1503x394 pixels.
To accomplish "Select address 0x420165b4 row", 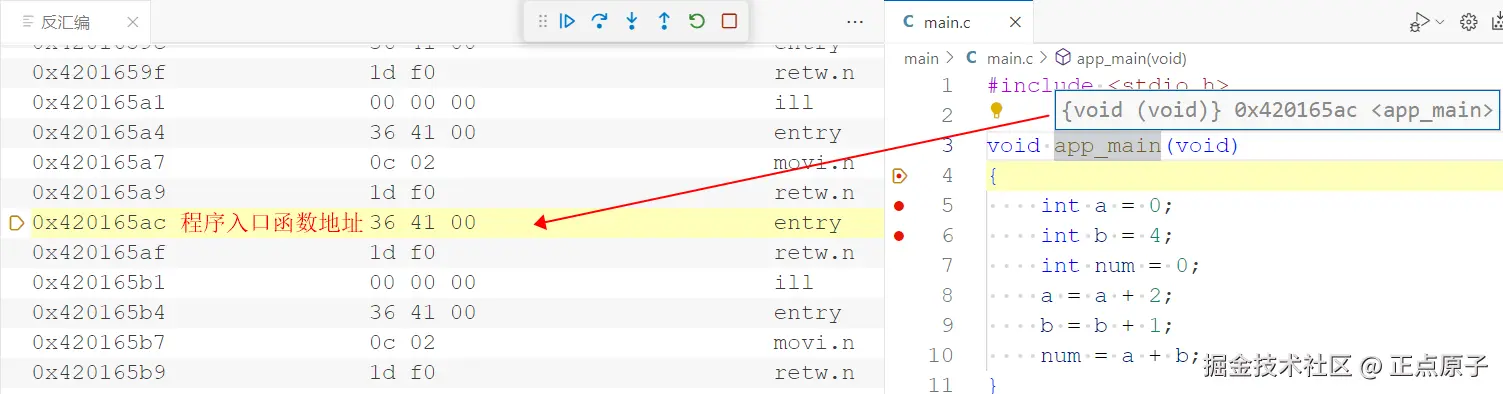I will 99,313.
